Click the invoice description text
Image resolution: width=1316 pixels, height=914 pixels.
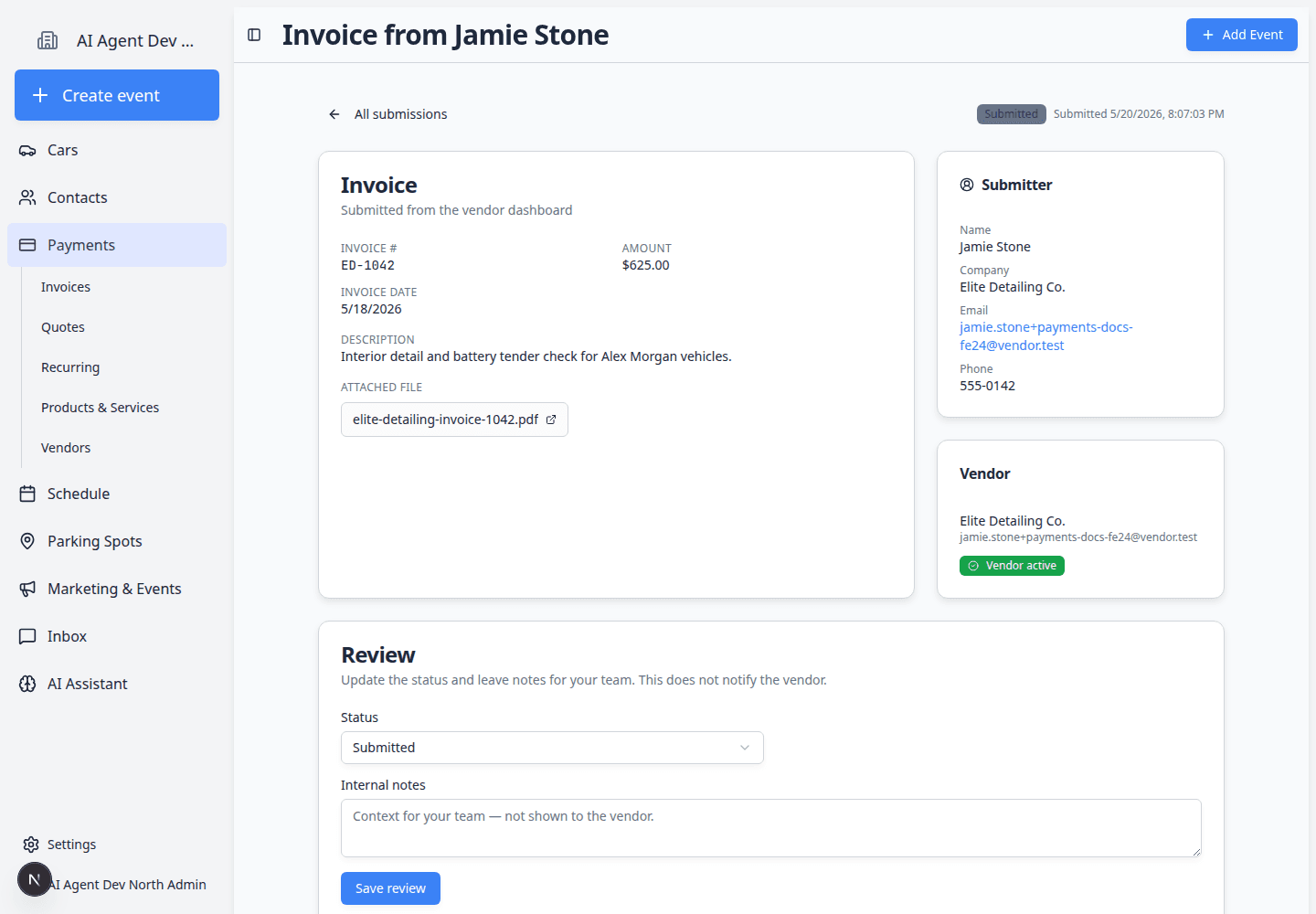coord(536,356)
